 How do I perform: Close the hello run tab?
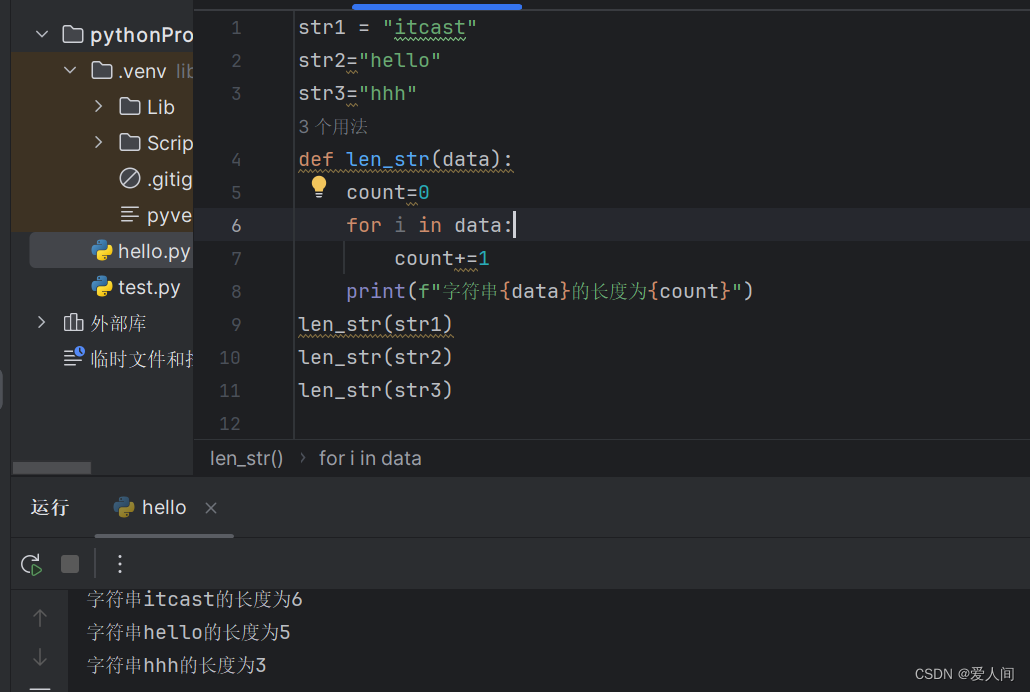211,508
